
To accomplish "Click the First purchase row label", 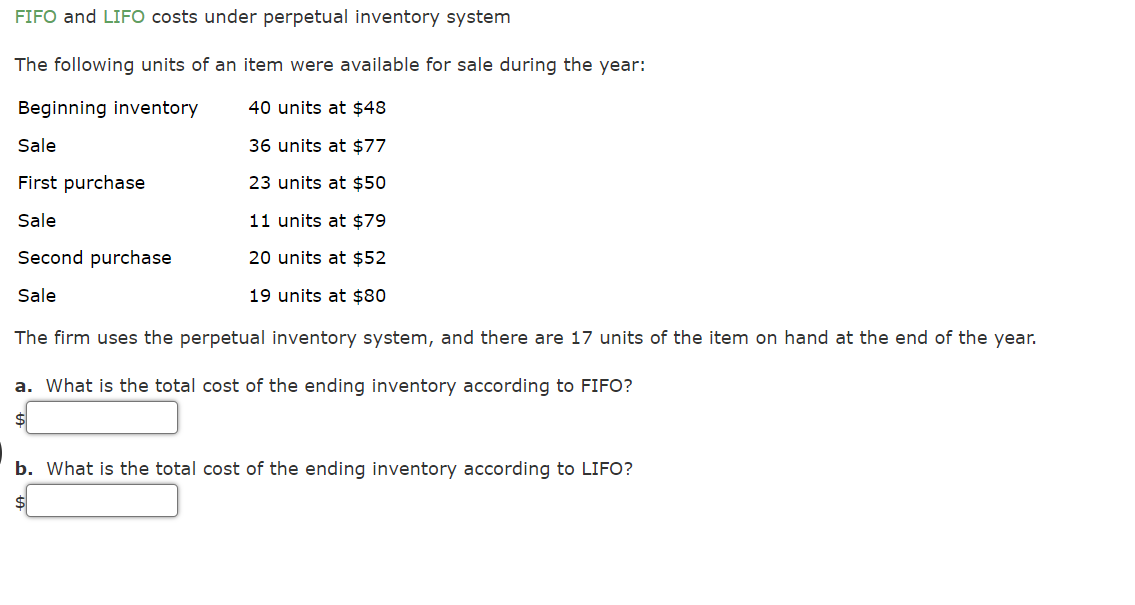I will [x=81, y=182].
